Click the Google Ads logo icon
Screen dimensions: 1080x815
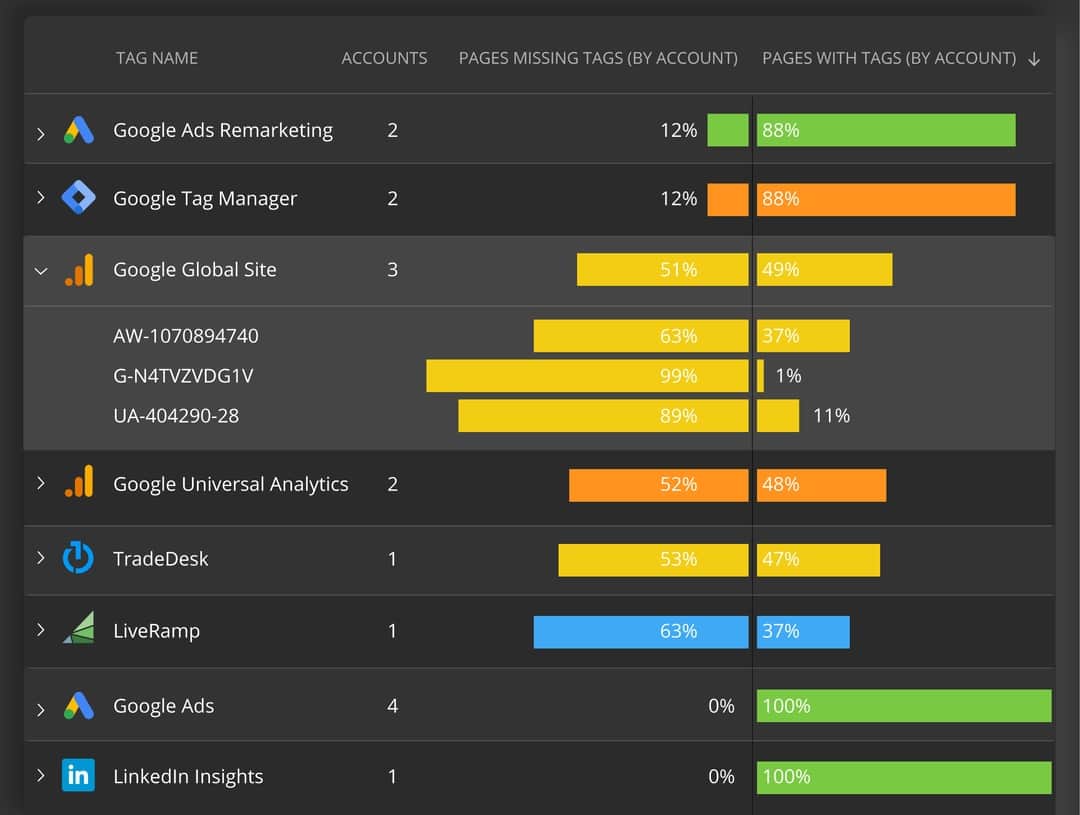click(x=79, y=705)
